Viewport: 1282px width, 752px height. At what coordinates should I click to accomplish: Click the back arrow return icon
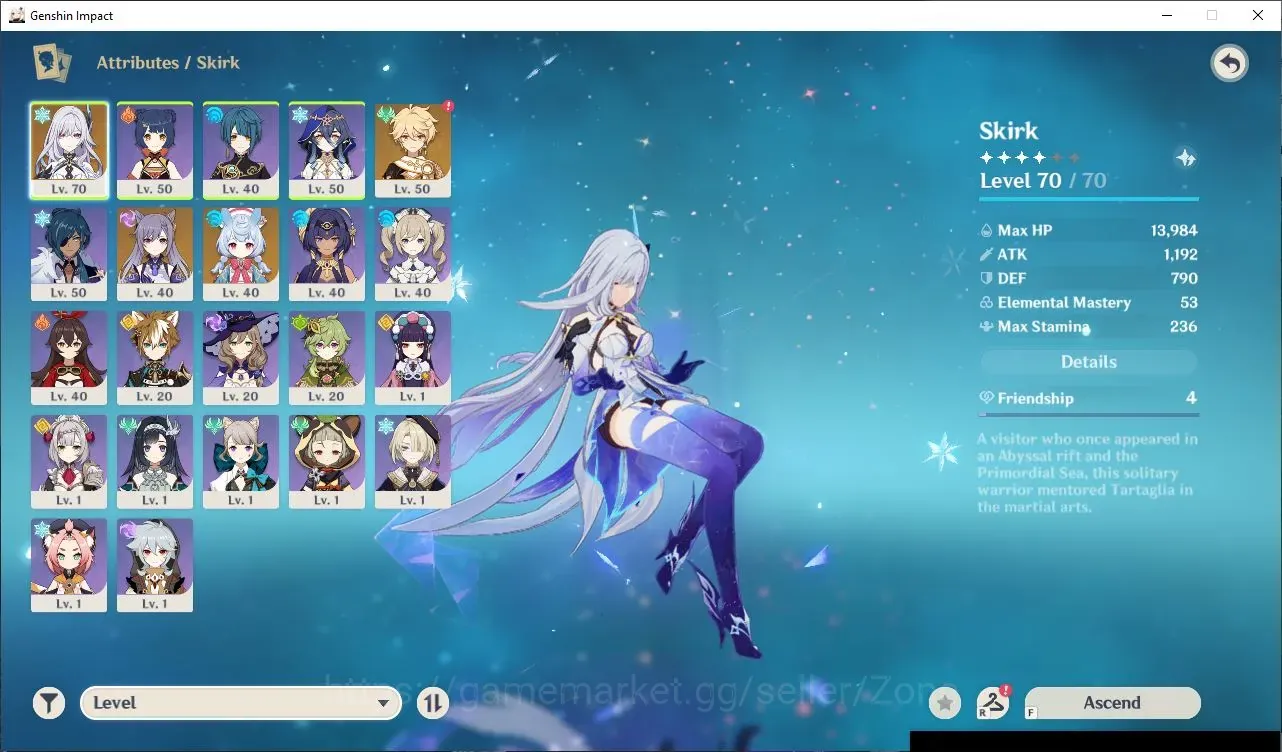tap(1229, 64)
